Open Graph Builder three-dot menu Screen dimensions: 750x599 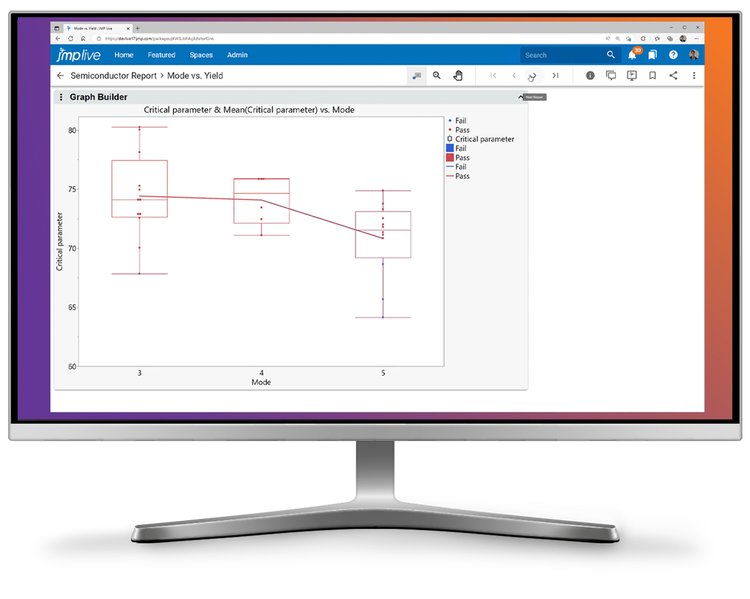[61, 97]
